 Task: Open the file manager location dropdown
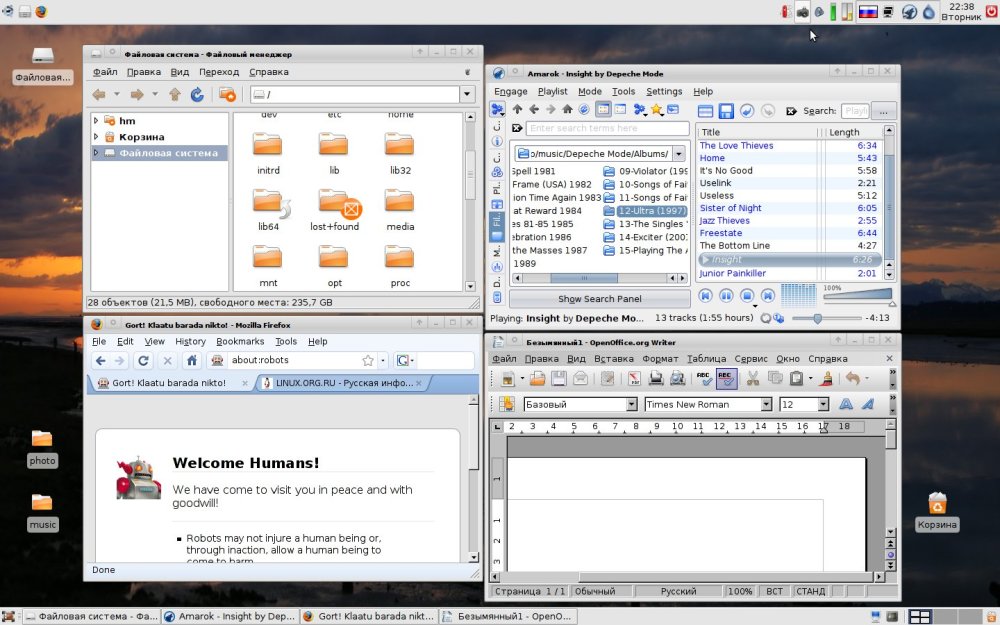[467, 94]
